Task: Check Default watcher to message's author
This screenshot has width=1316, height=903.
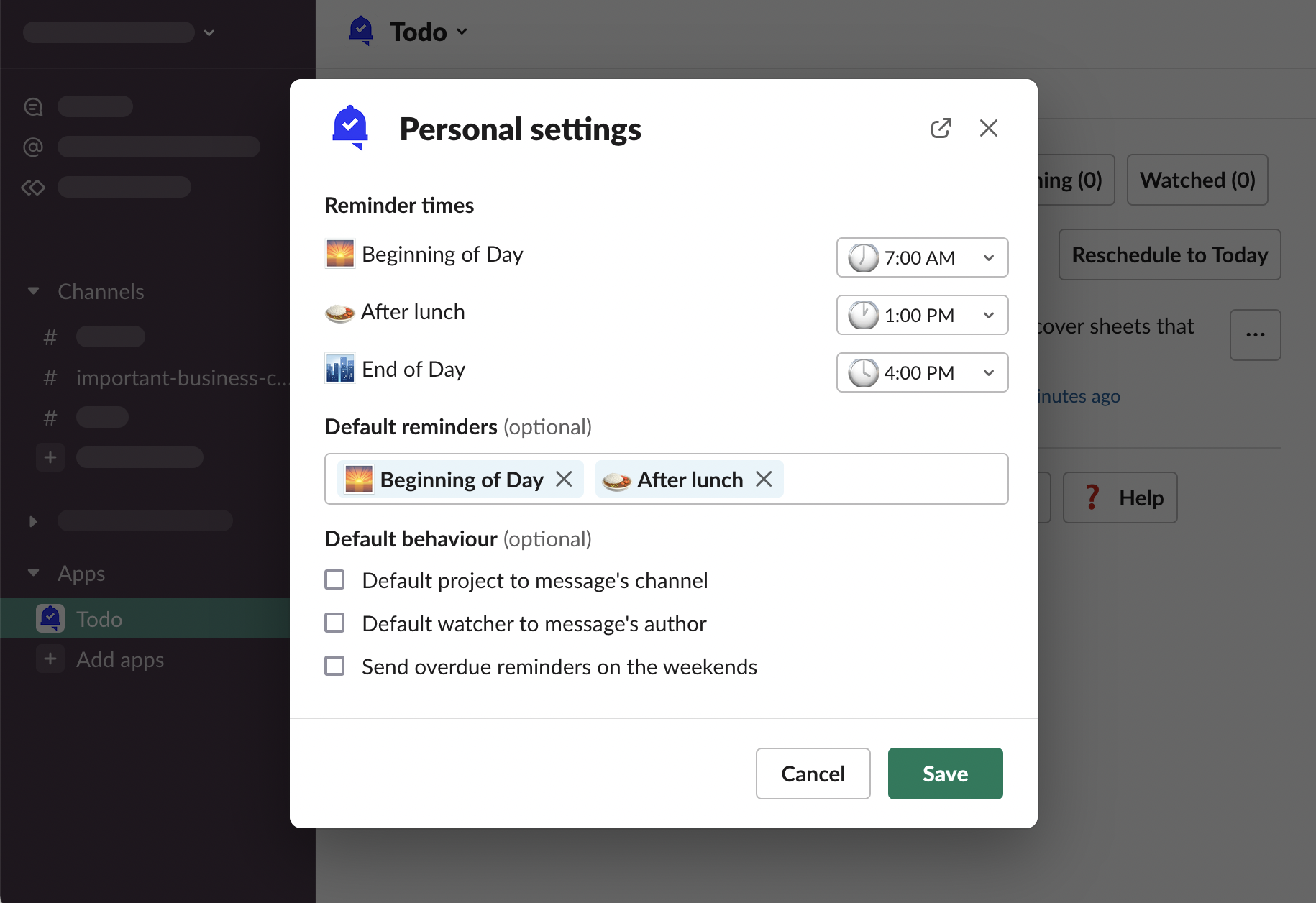Action: [x=334, y=623]
